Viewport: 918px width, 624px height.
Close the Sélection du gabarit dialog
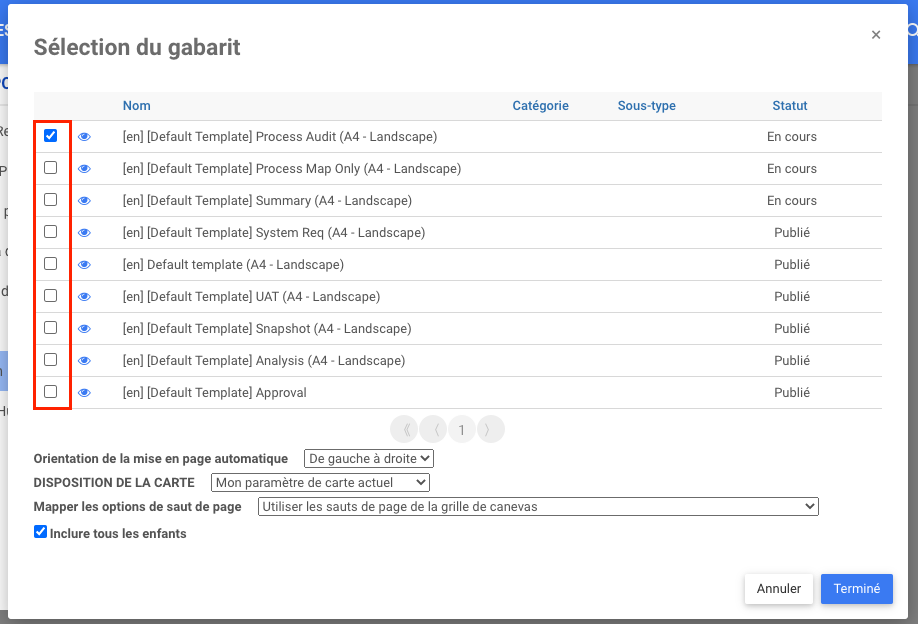coord(876,35)
